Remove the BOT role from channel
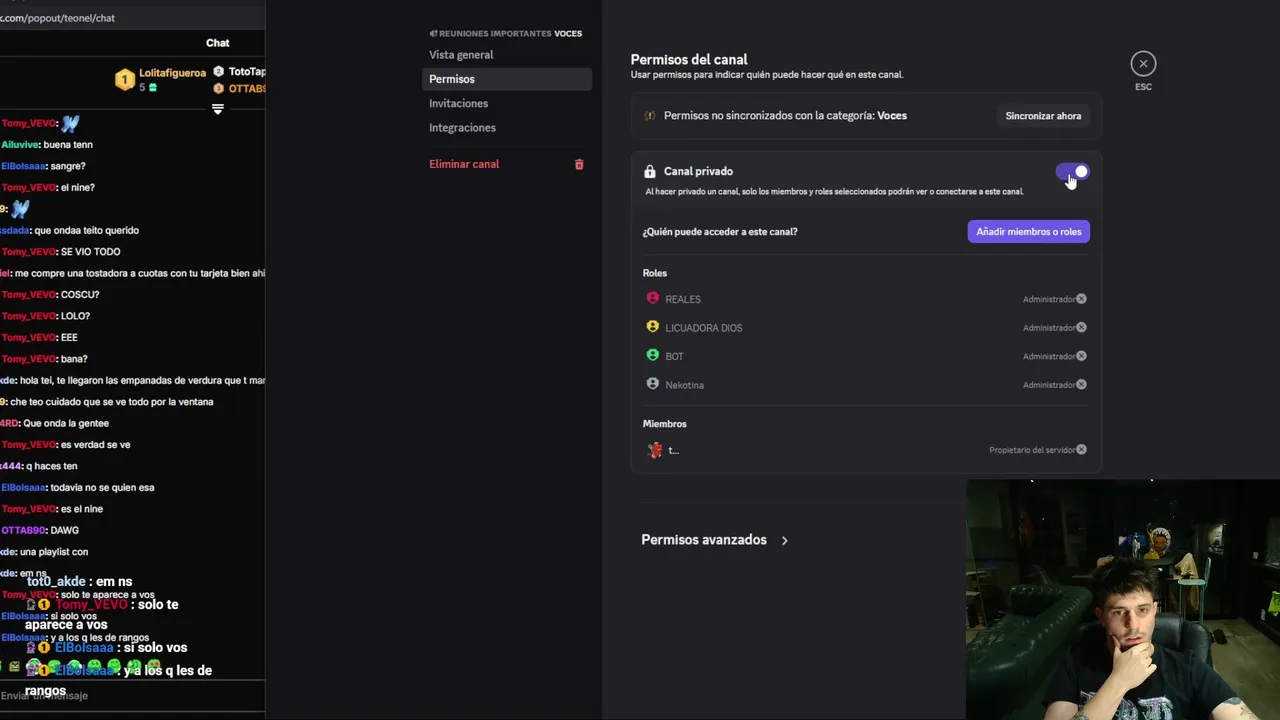The image size is (1280, 720). pos(1081,356)
